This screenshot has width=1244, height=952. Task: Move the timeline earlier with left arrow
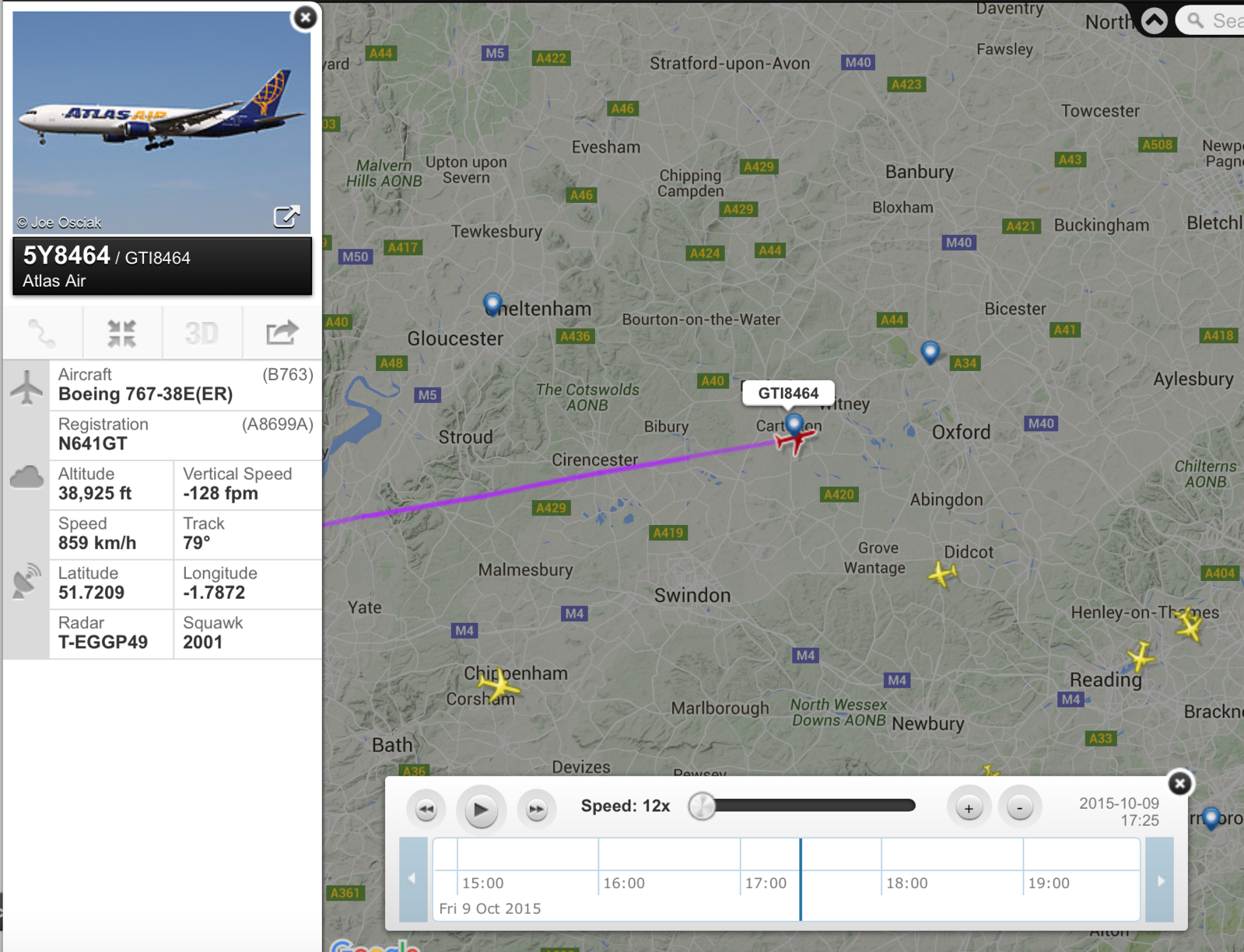pos(412,879)
